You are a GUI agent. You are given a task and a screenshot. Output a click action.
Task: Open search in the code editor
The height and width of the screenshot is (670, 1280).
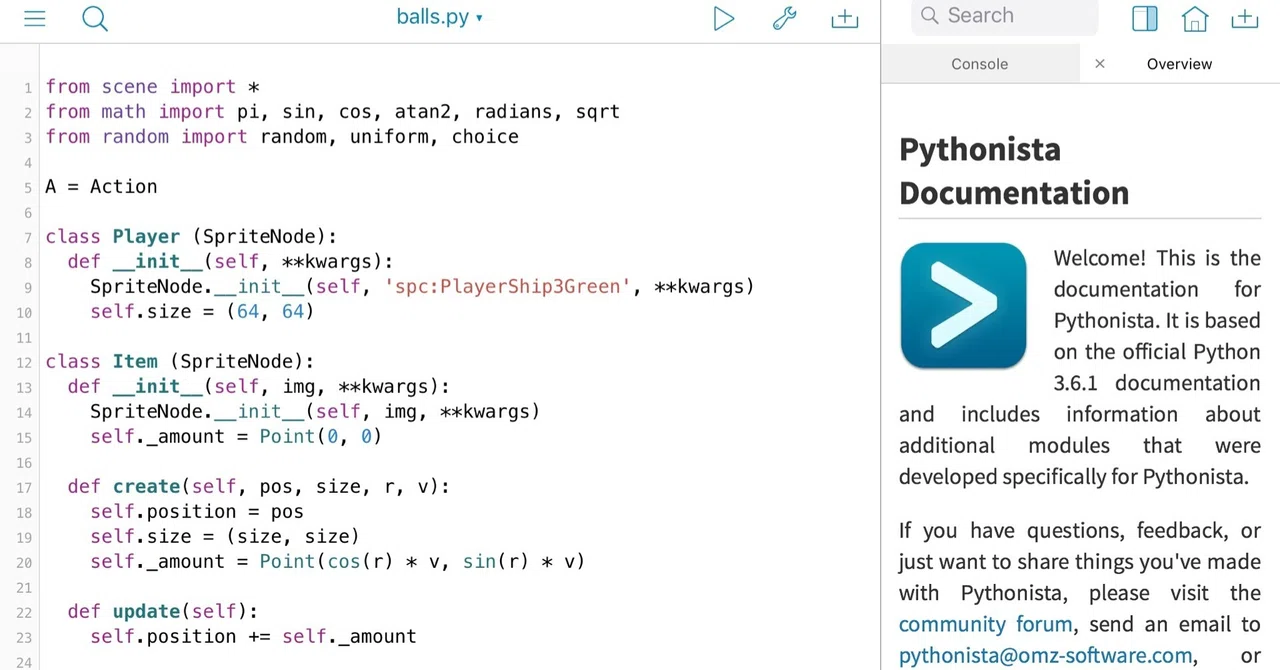pos(95,18)
